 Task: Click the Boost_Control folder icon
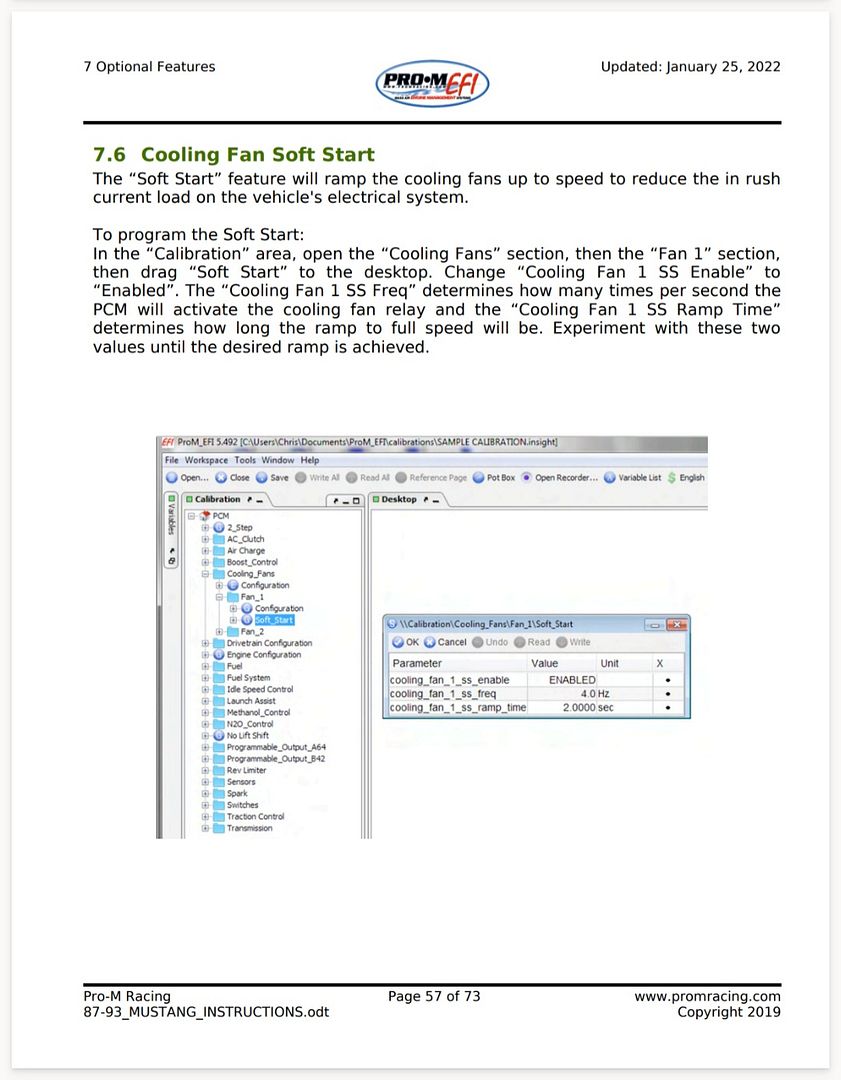point(219,562)
